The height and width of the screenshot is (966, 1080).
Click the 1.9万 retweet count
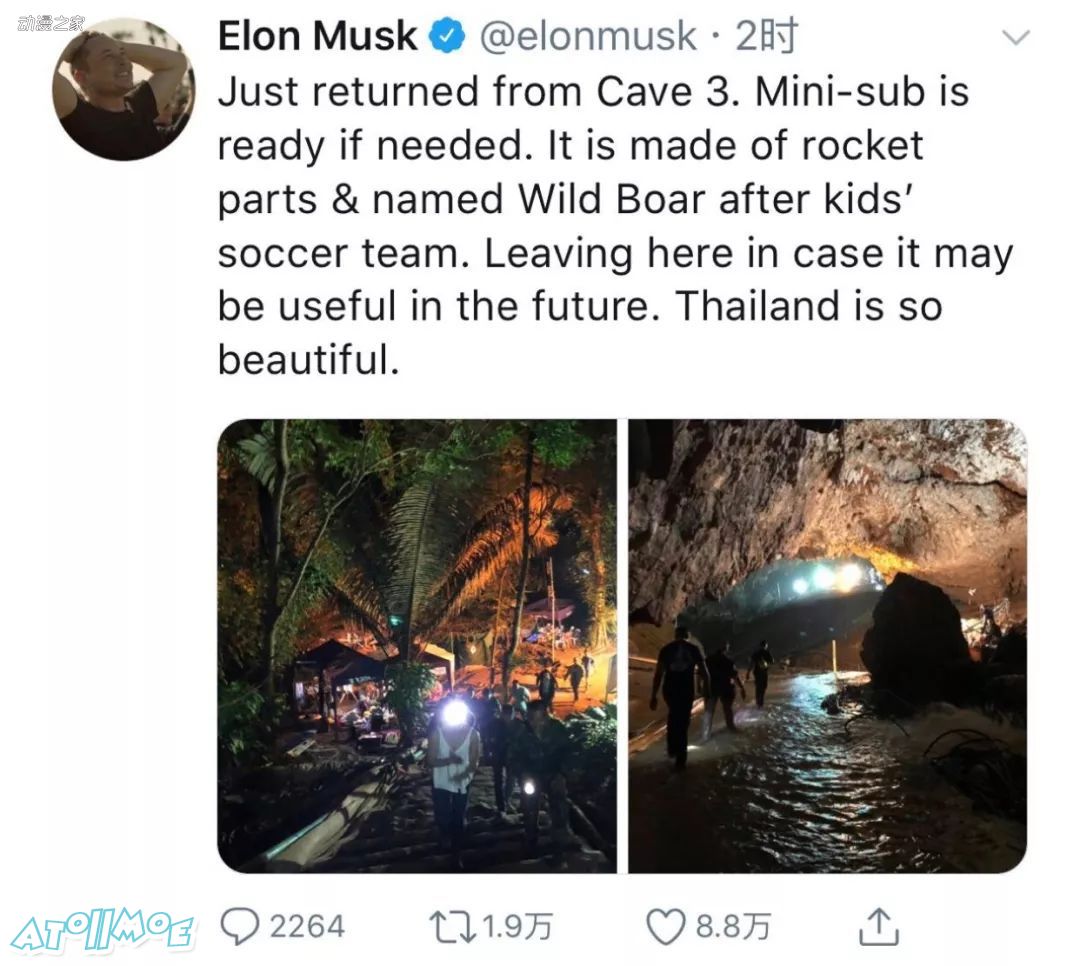click(x=517, y=927)
